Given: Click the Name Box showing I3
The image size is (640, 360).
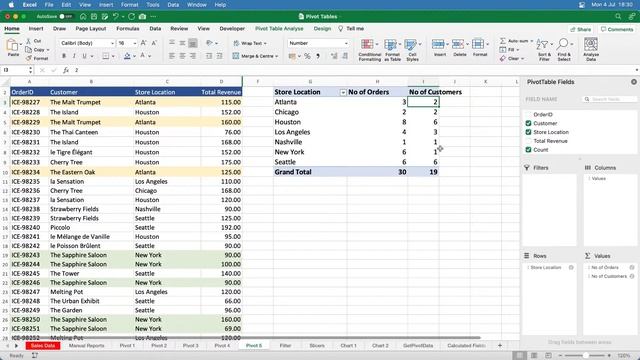Looking at the screenshot, I should [16, 70].
